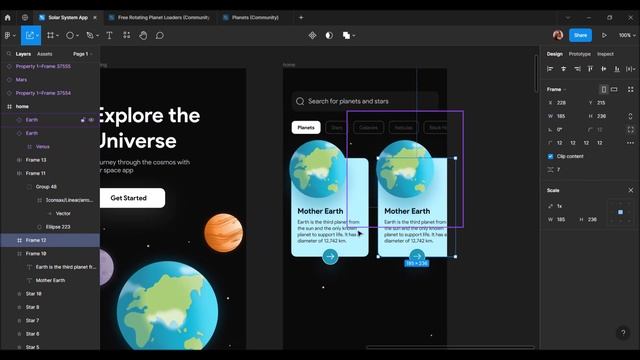Open the Resources components tool

(x=127, y=36)
